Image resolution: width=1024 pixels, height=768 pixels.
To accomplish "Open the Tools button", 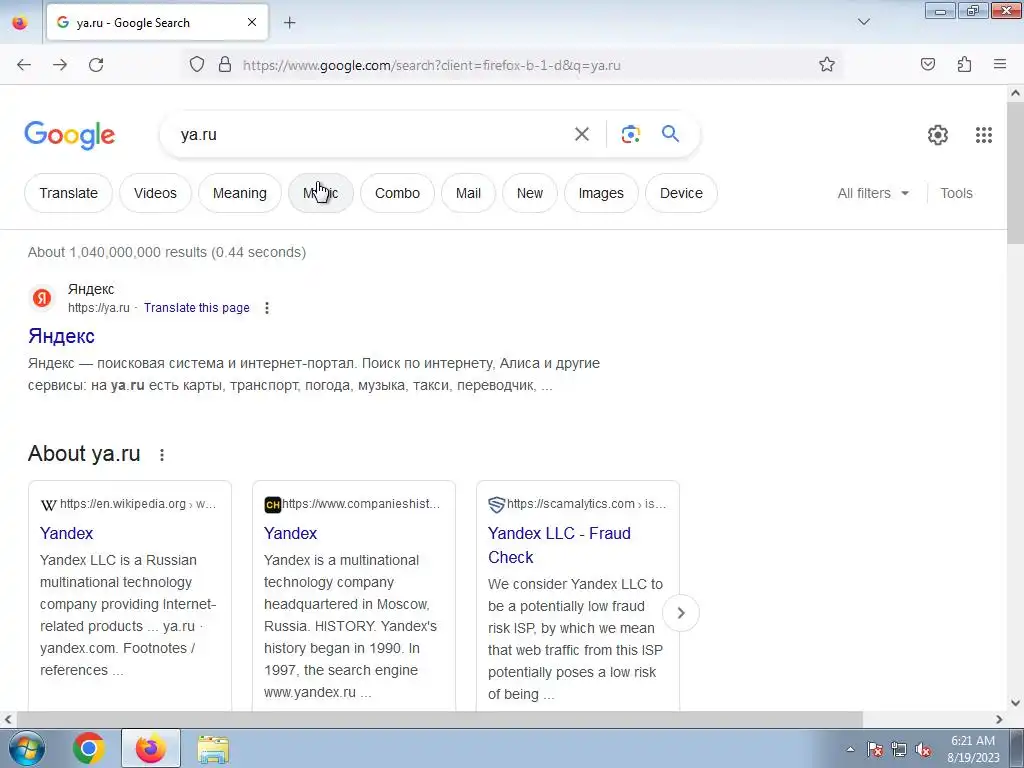I will click(x=956, y=193).
